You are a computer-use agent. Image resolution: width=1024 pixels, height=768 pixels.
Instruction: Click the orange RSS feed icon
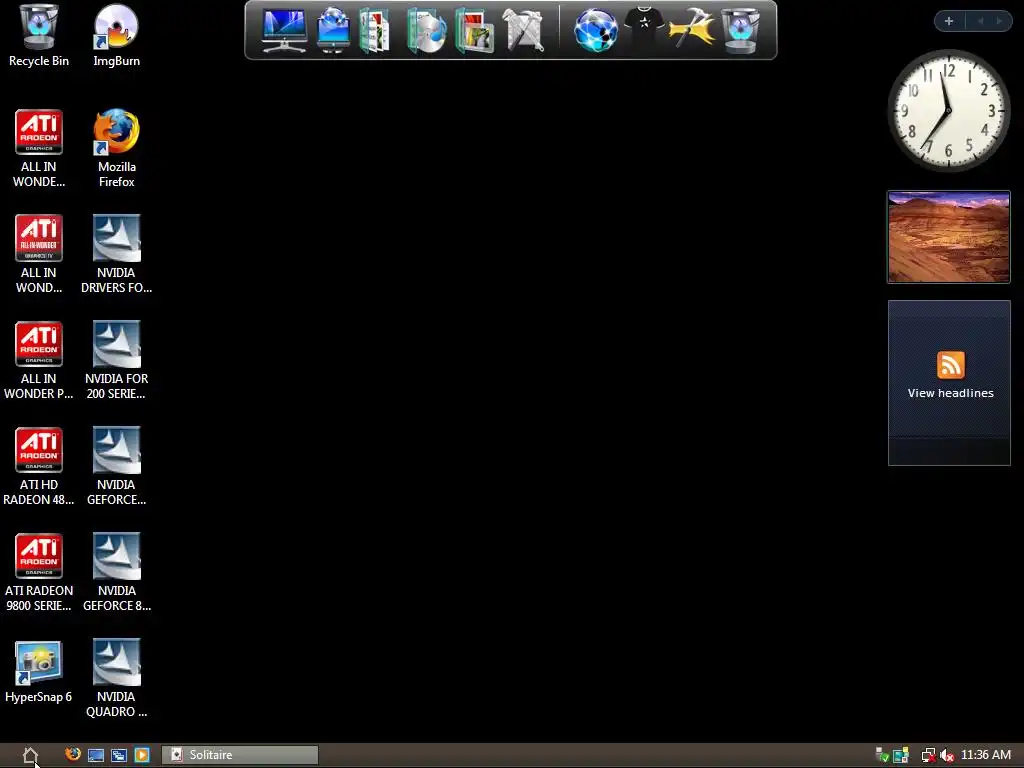pos(950,364)
